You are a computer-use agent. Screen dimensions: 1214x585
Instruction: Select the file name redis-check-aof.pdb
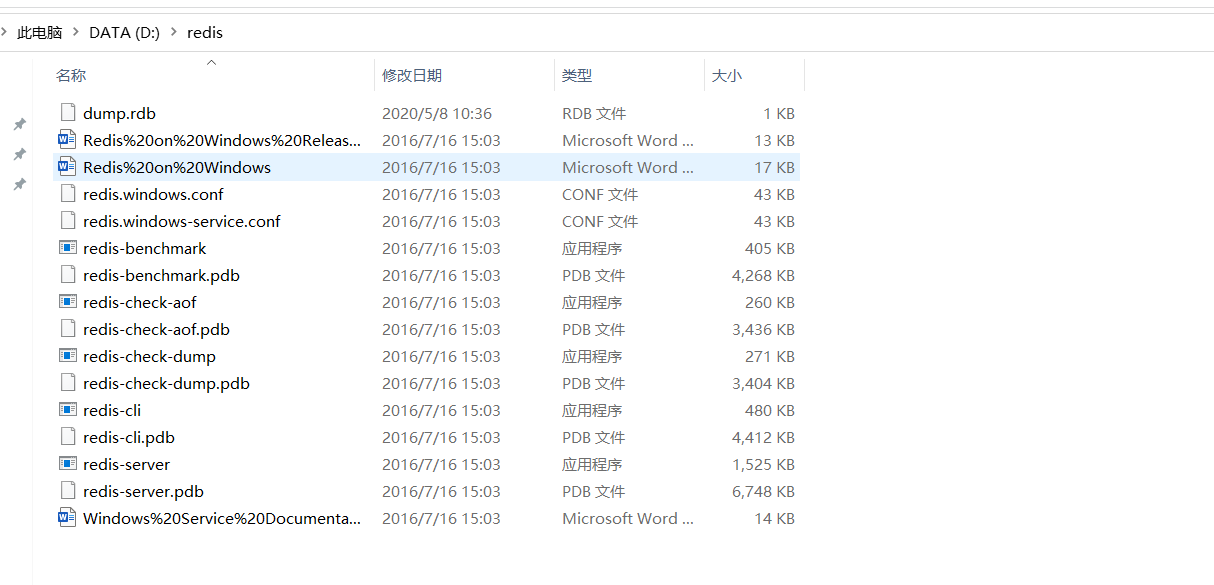pyautogui.click(x=156, y=329)
